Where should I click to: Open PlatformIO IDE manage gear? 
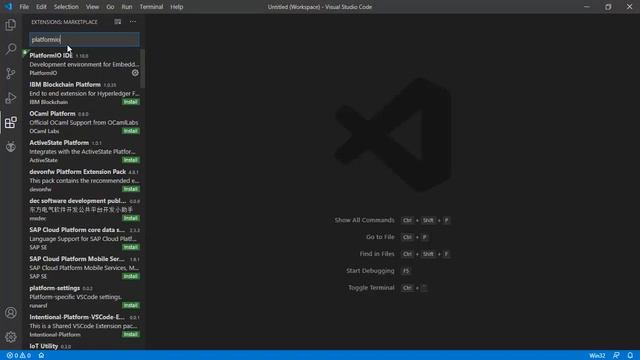click(135, 73)
